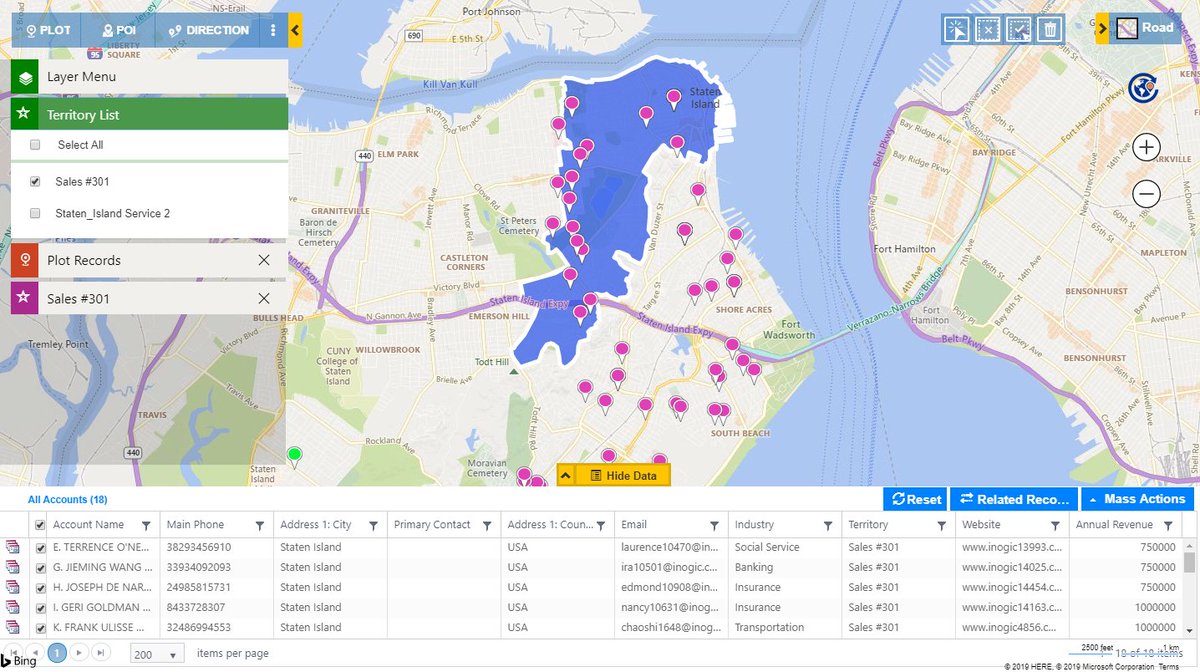Click the clear selection area tool
This screenshot has height=672, width=1200.
[x=987, y=29]
